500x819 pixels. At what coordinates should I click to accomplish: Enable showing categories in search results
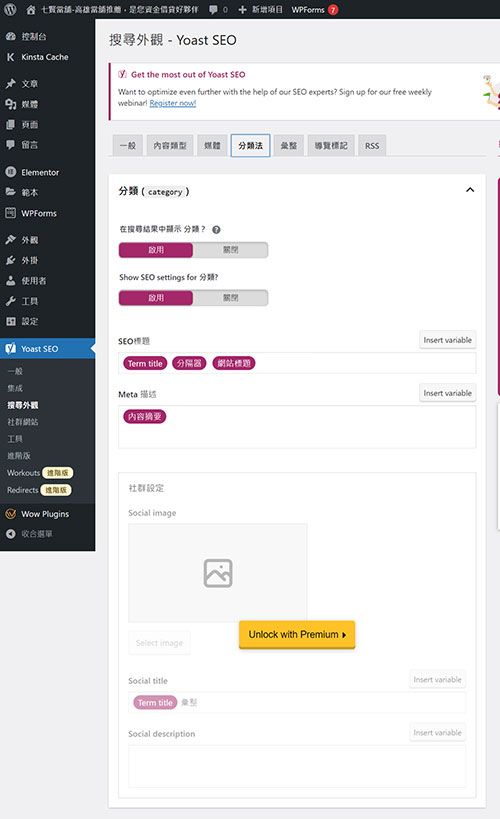[156, 250]
